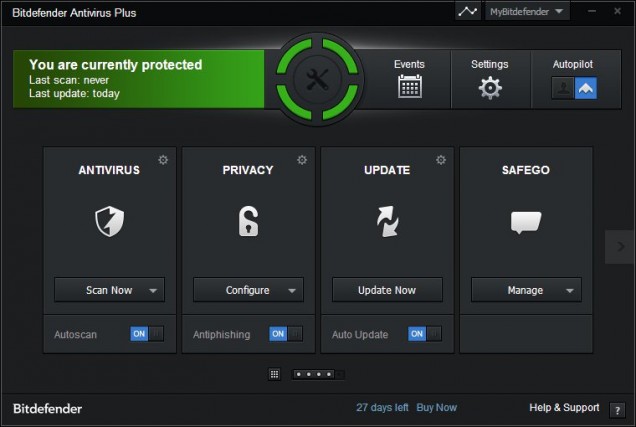
Task: Open the Events calendar icon
Action: (409, 87)
